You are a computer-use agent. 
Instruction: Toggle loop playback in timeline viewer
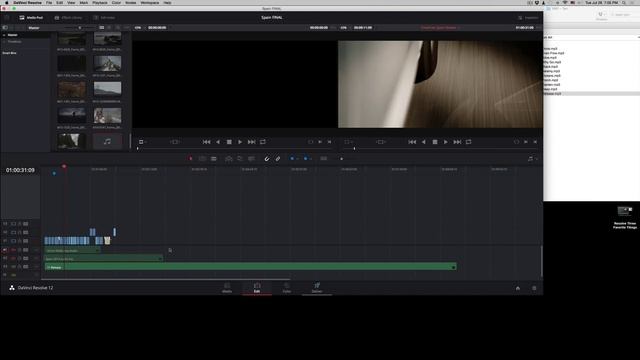pyautogui.click(x=469, y=142)
